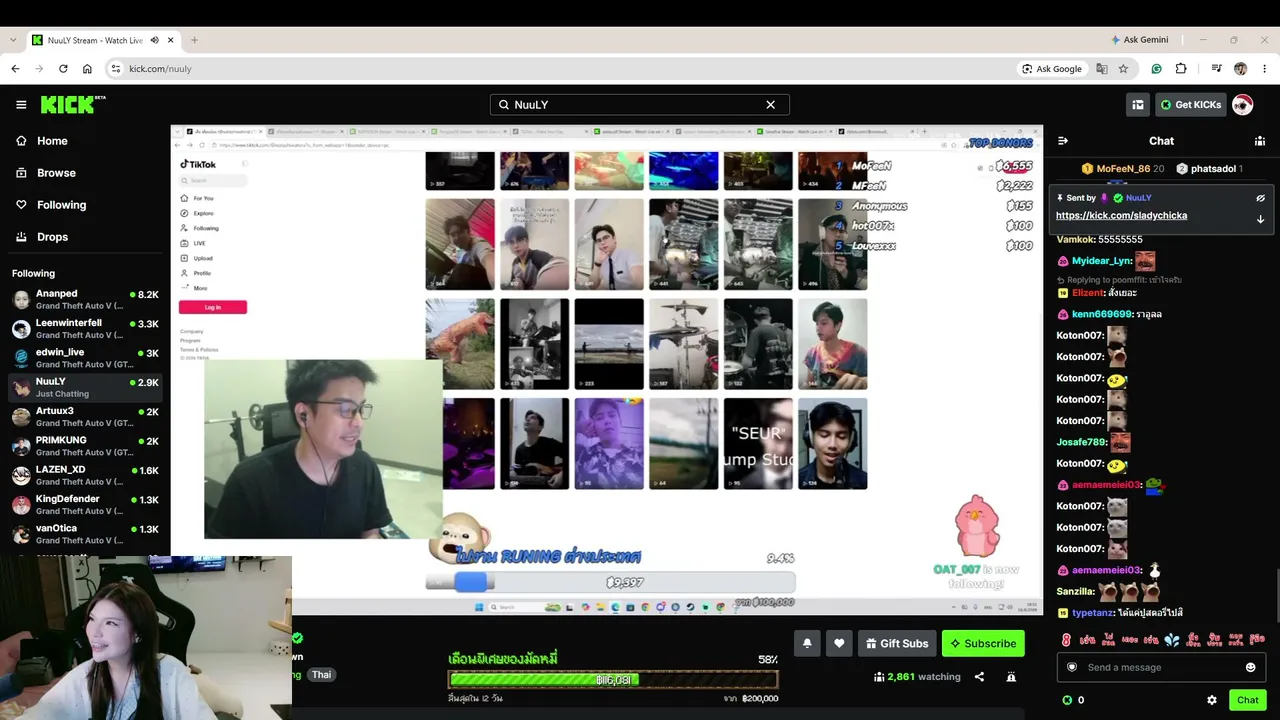Open Chrome three-dot menu

pyautogui.click(x=1265, y=69)
